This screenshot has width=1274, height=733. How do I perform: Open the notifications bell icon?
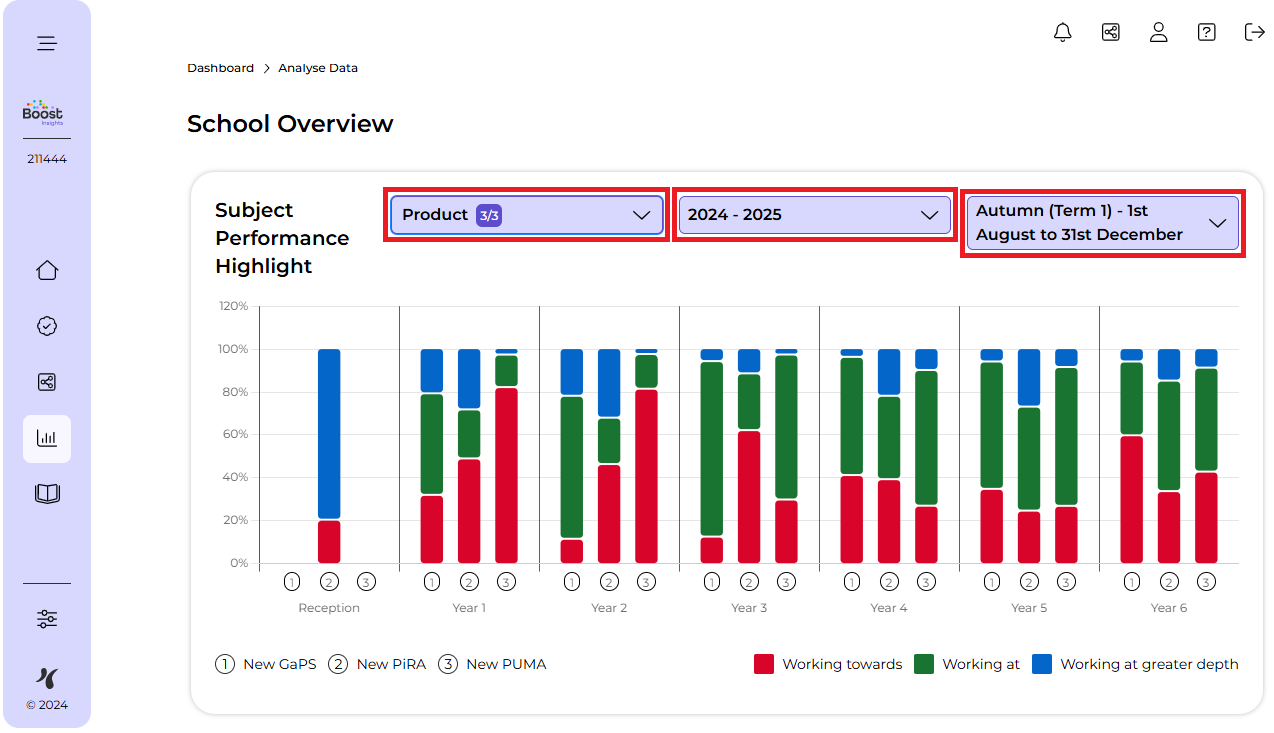(x=1062, y=32)
